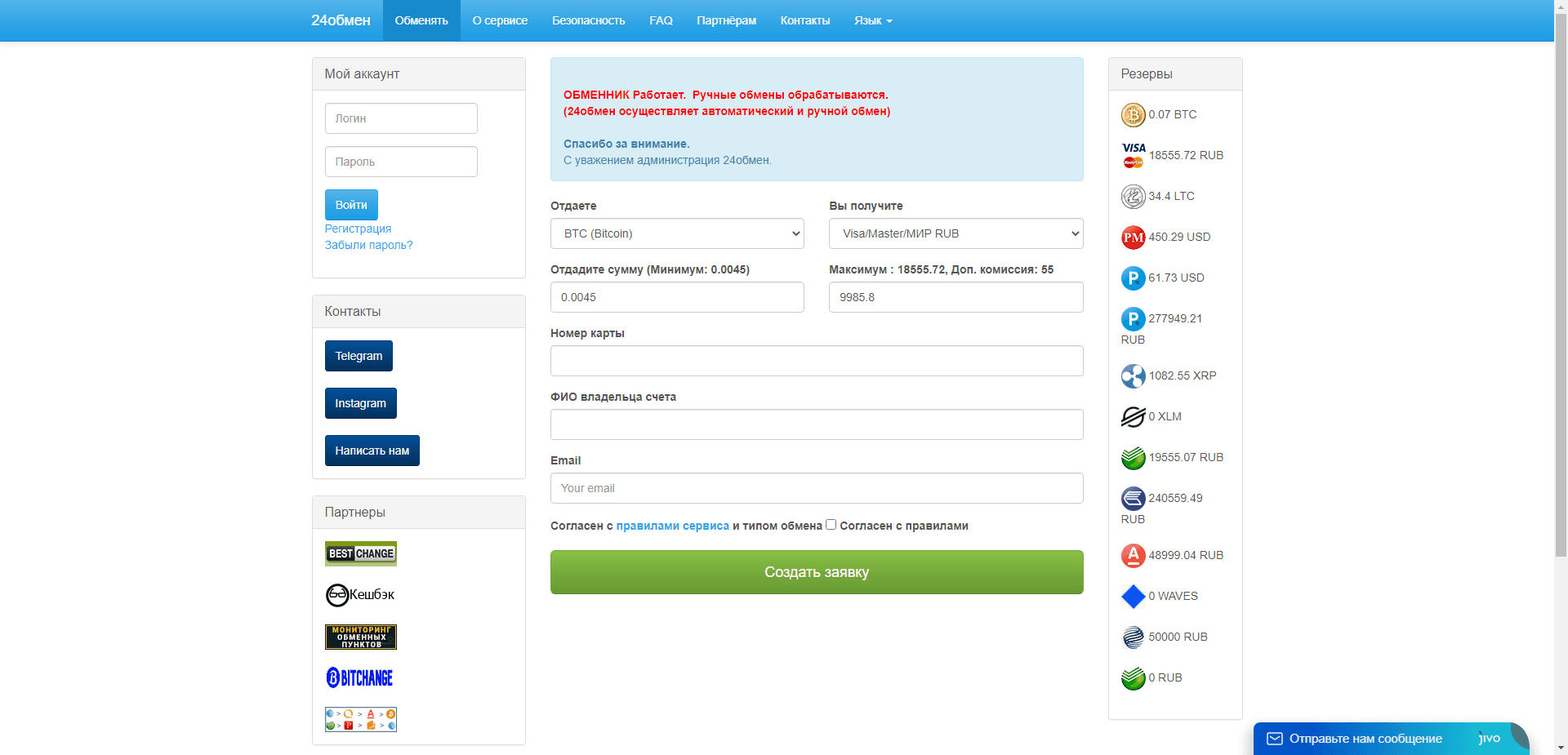Click the Waves blue diamond icon

click(1133, 597)
